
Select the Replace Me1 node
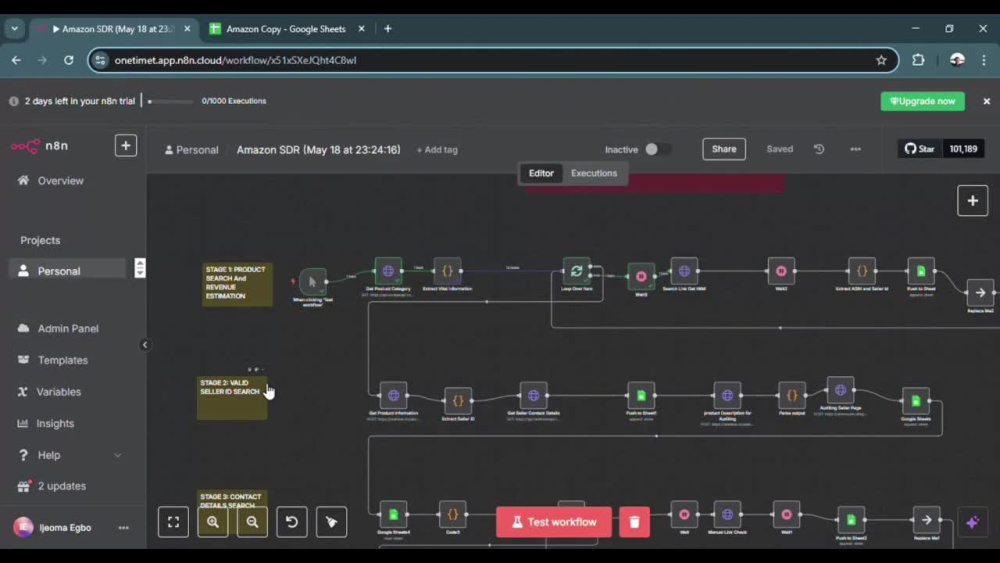point(926,520)
